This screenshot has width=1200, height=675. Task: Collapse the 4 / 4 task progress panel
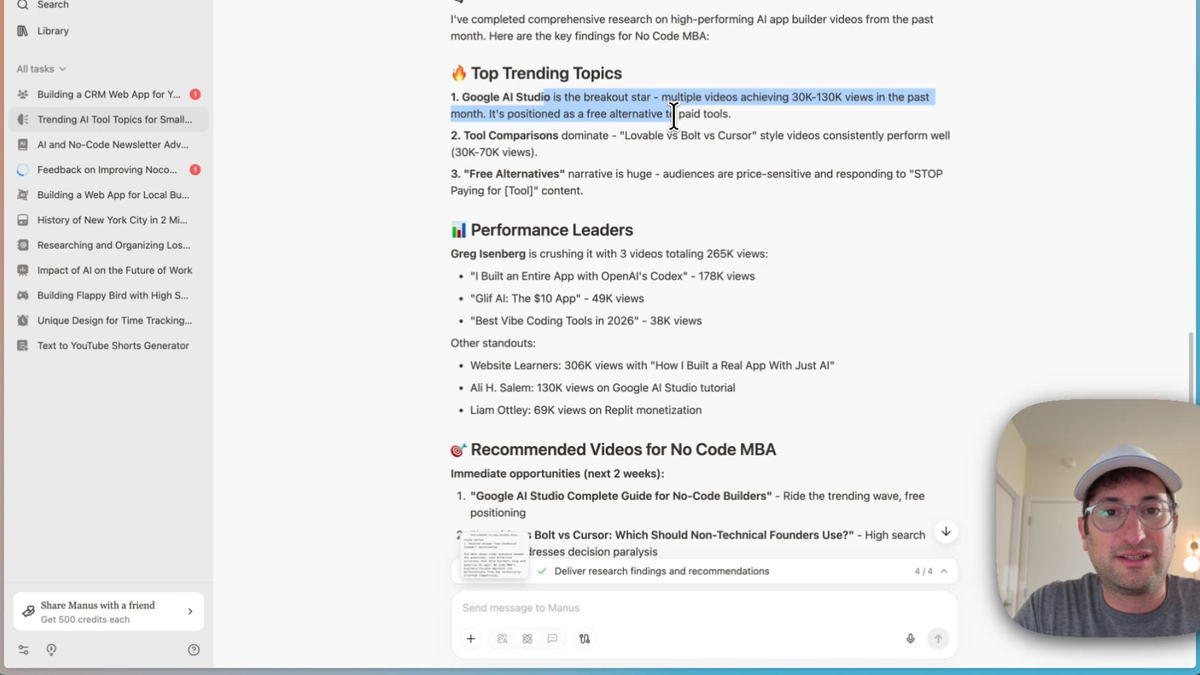click(944, 571)
